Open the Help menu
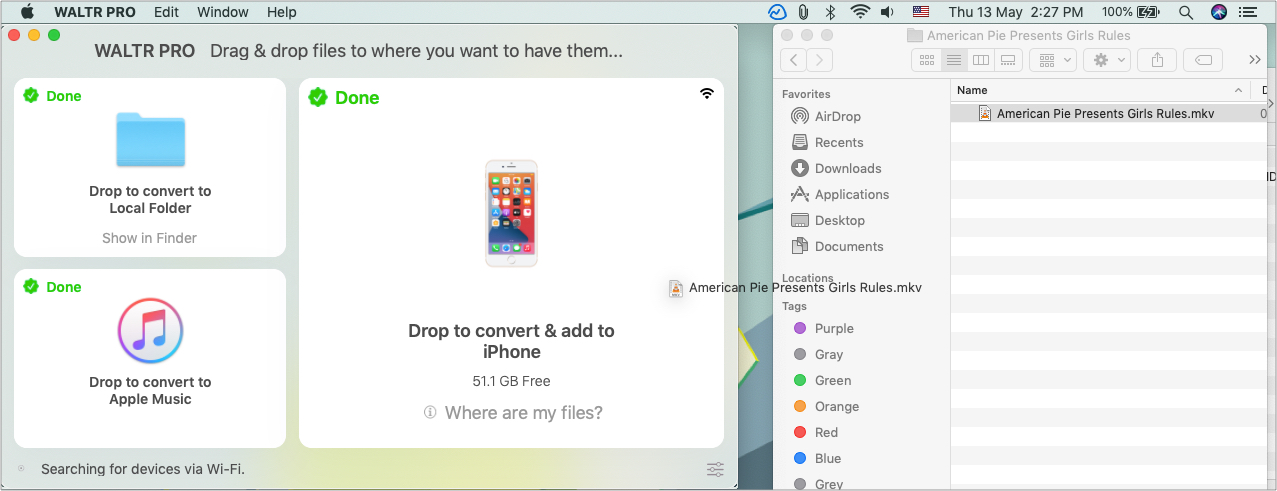 tap(282, 12)
